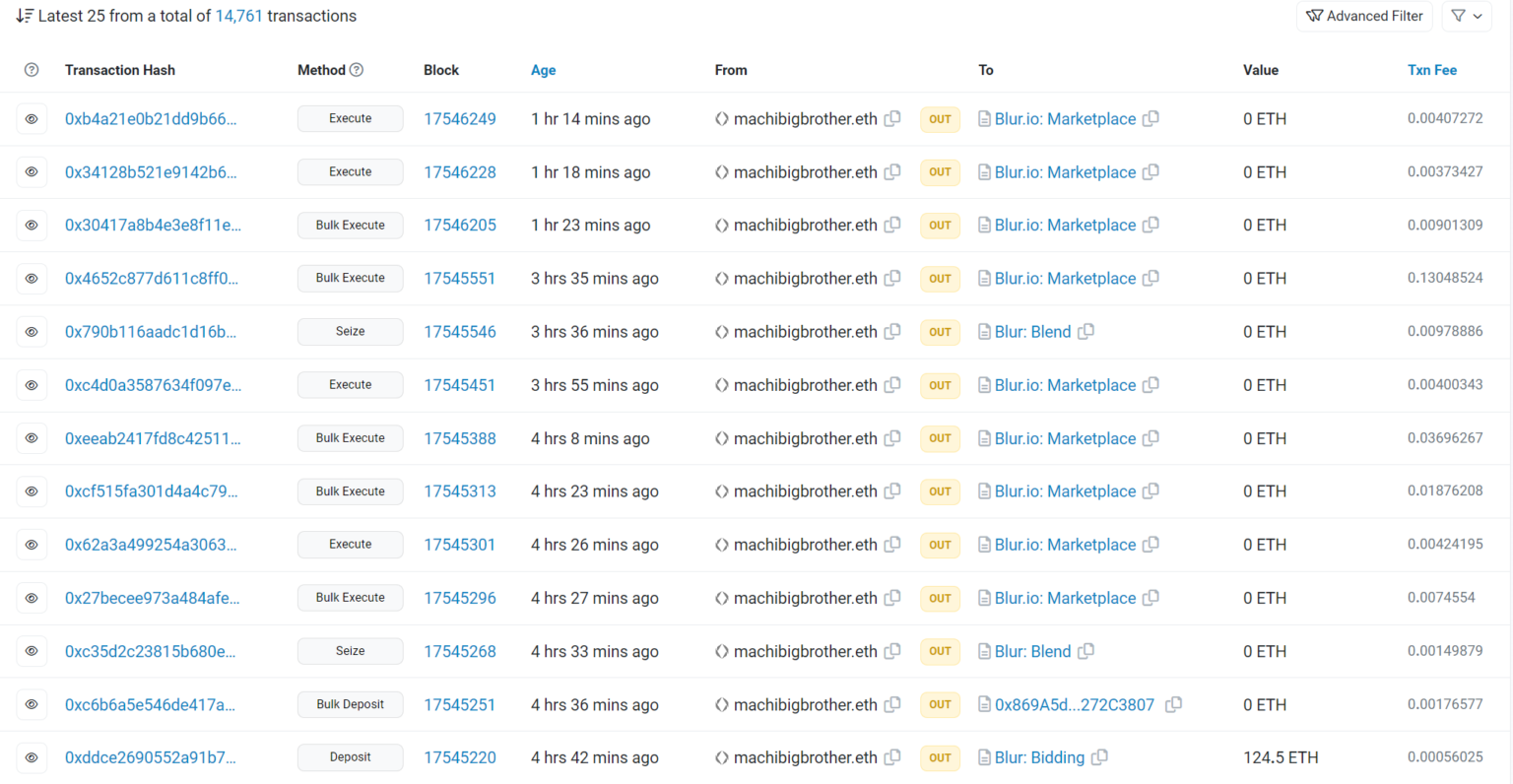1513x784 pixels.
Task: Preview transaction 0xb4a21e0b21dd9b66 with eye icon
Action: [x=32, y=119]
